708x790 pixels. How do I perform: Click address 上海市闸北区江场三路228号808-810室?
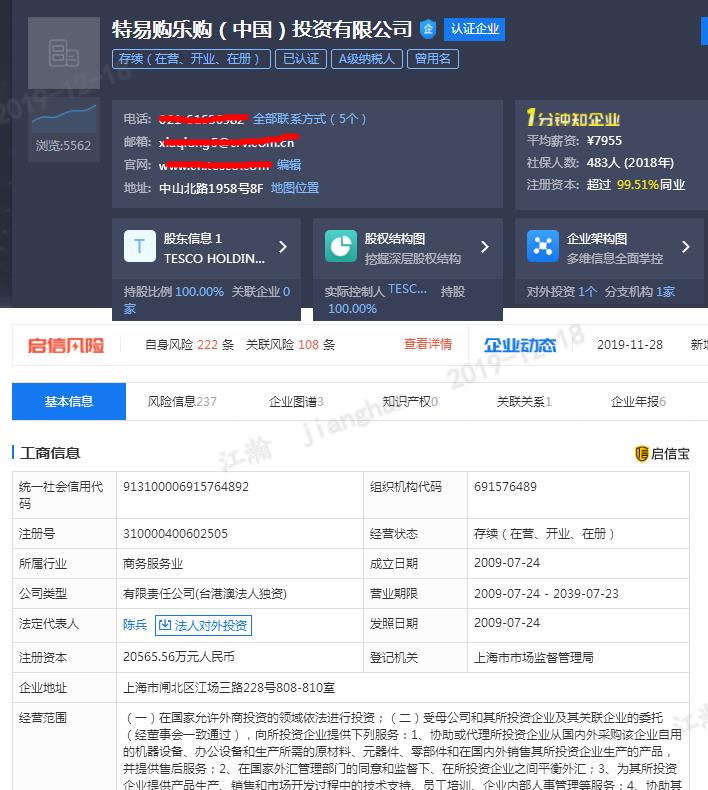[229, 688]
